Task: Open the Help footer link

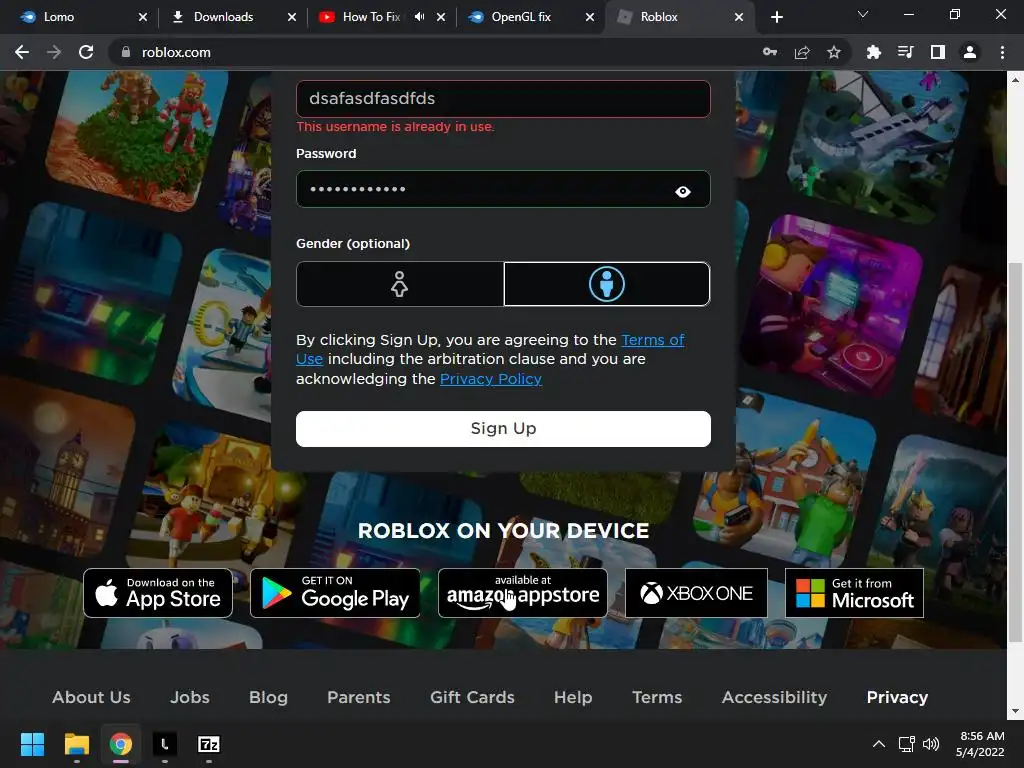Action: click(573, 697)
